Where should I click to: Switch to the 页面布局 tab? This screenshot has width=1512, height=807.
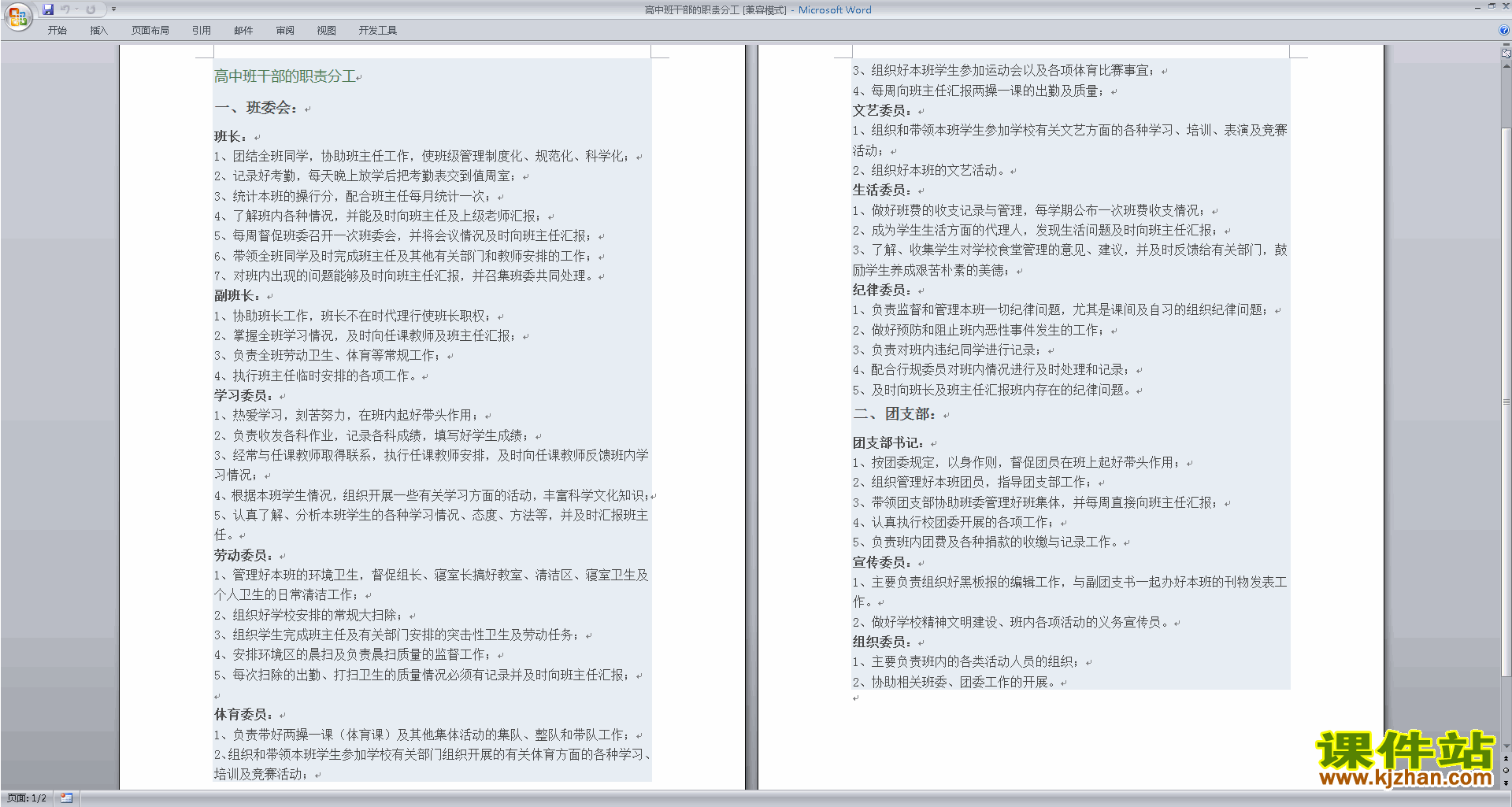[150, 31]
